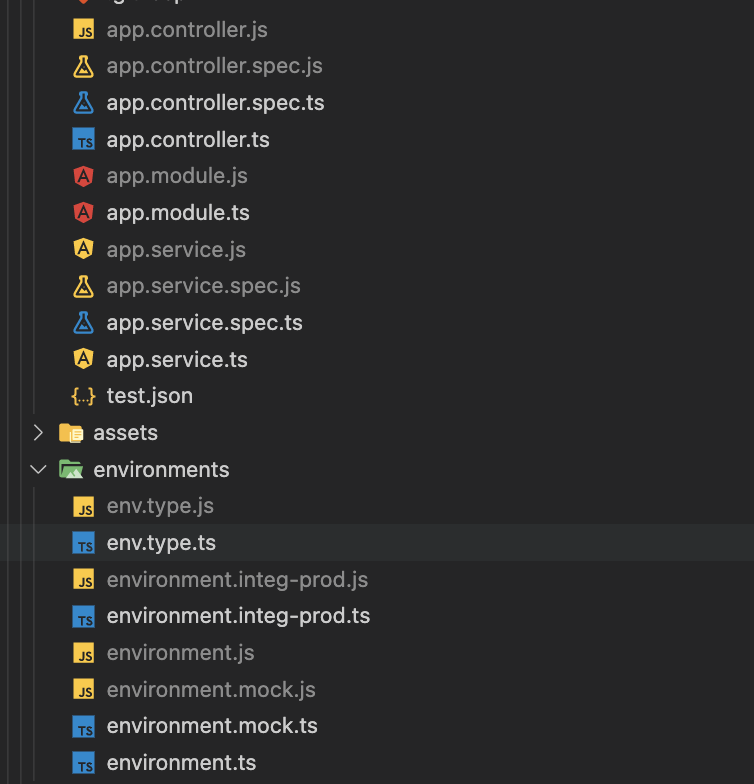Open the highlighted env.type.ts file

click(161, 543)
